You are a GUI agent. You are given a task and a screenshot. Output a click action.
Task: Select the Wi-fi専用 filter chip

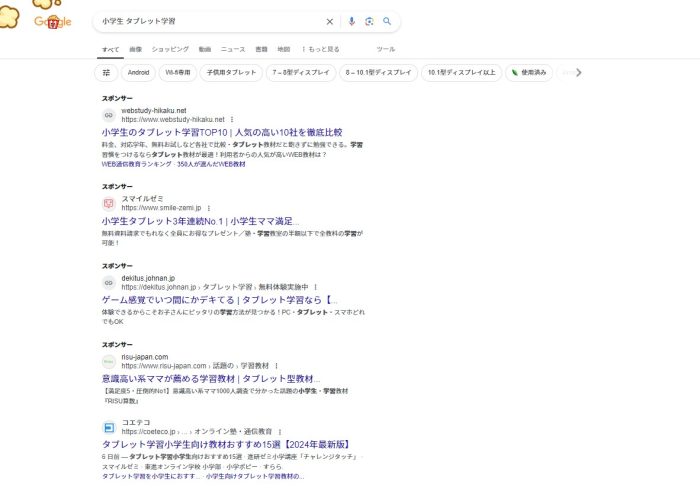pyautogui.click(x=178, y=72)
